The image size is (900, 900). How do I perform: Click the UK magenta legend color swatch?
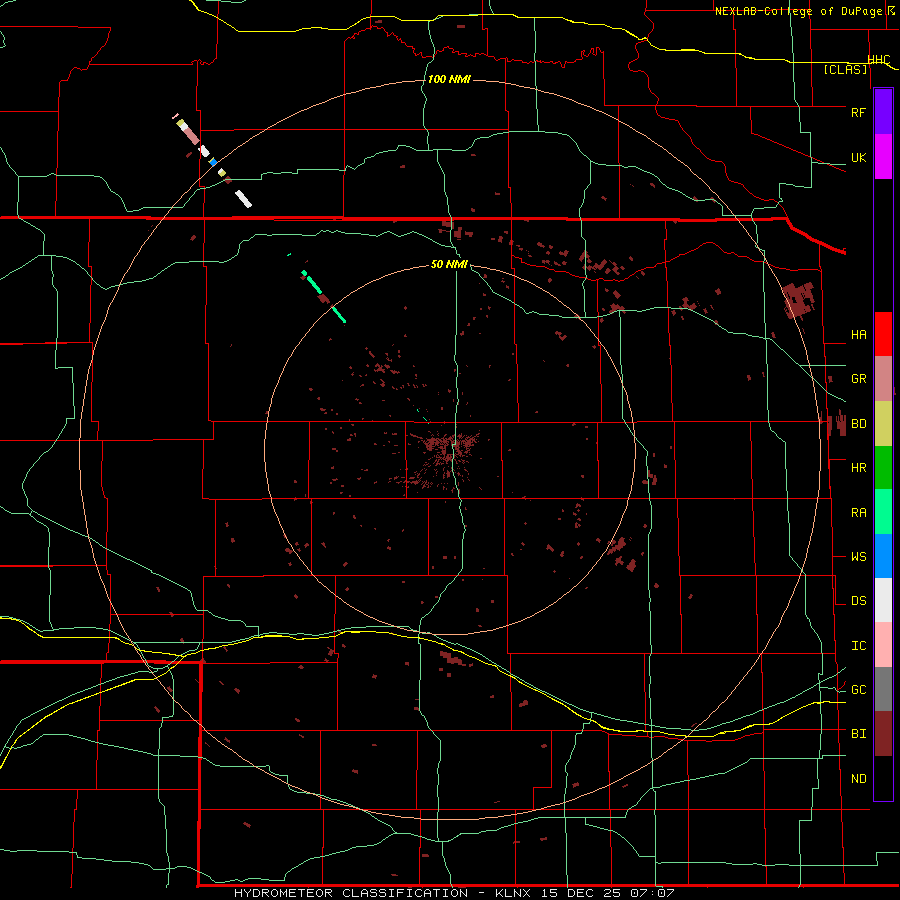coord(883,157)
